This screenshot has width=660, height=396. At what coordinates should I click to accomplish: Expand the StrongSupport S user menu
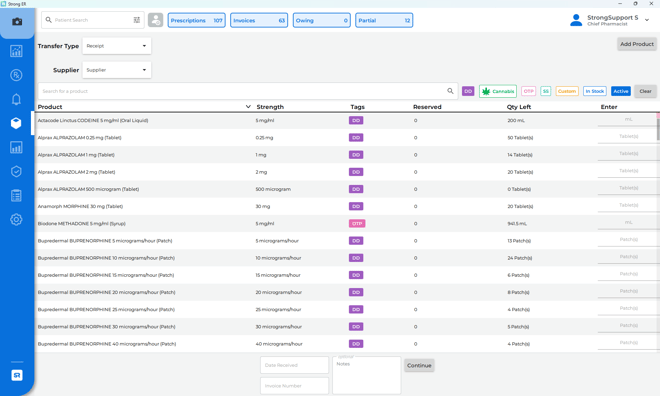[647, 20]
